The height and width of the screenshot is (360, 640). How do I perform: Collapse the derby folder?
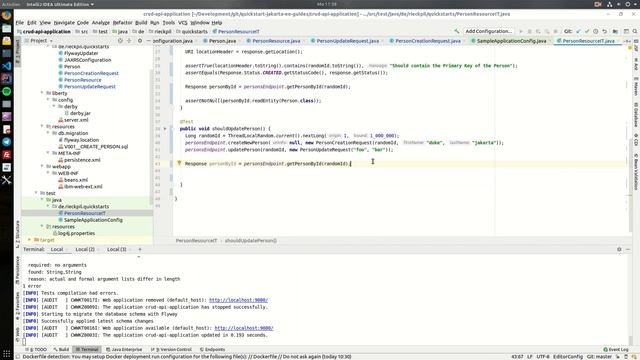point(54,106)
